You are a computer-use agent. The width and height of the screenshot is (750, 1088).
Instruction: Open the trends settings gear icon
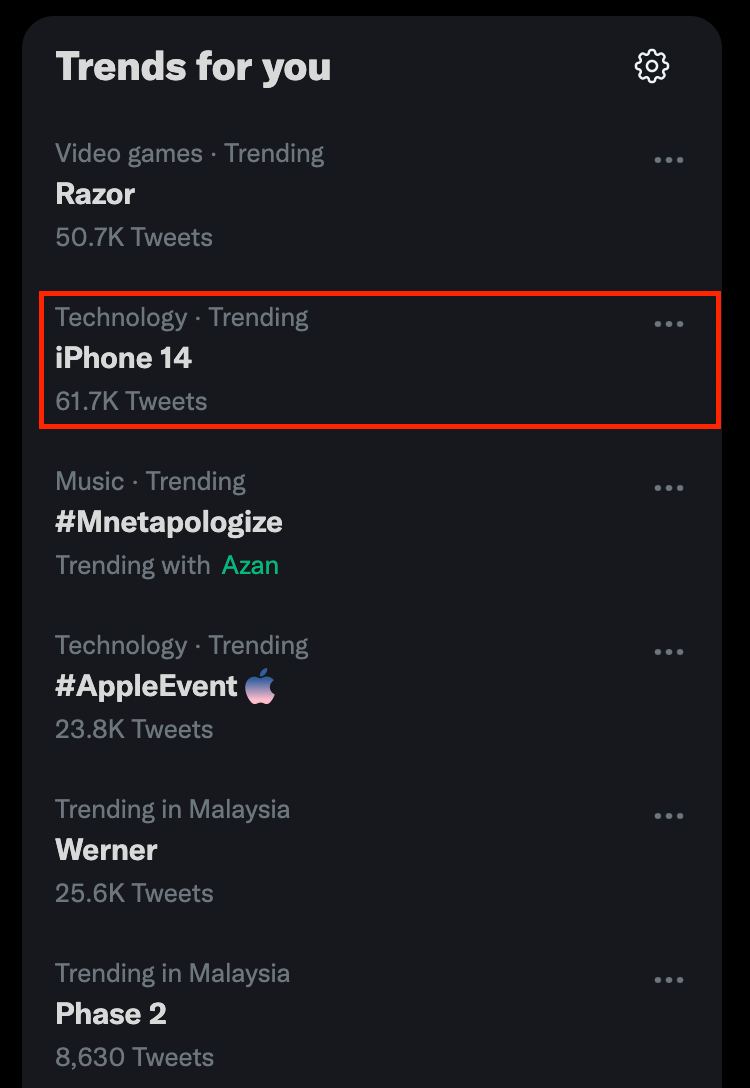[652, 66]
